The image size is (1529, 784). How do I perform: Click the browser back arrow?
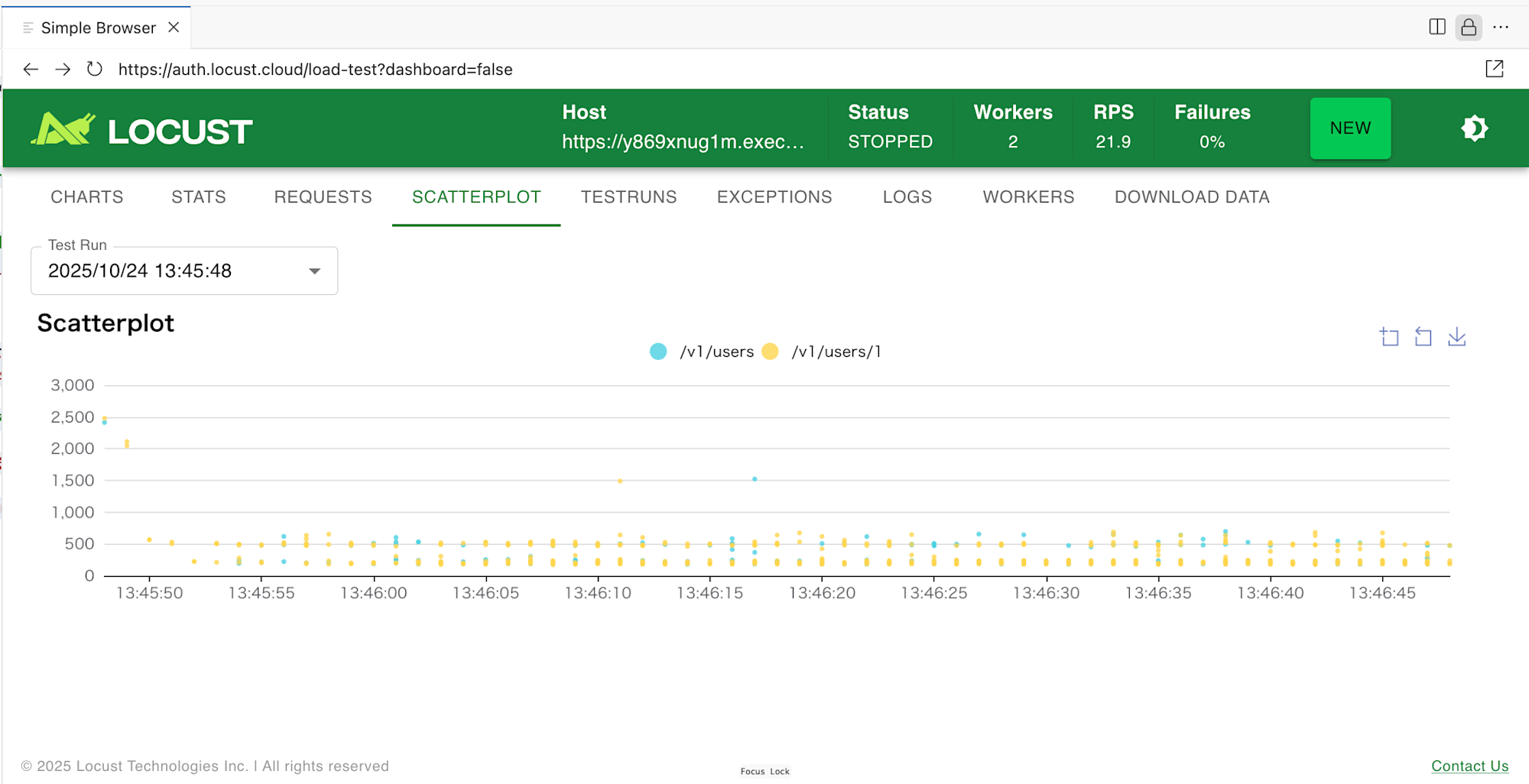pos(31,70)
